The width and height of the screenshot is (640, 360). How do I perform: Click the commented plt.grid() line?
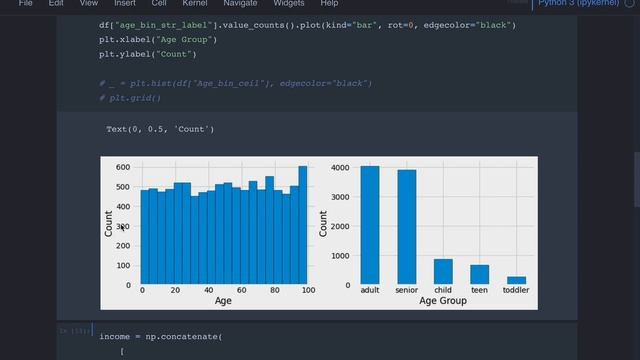[x=130, y=98]
